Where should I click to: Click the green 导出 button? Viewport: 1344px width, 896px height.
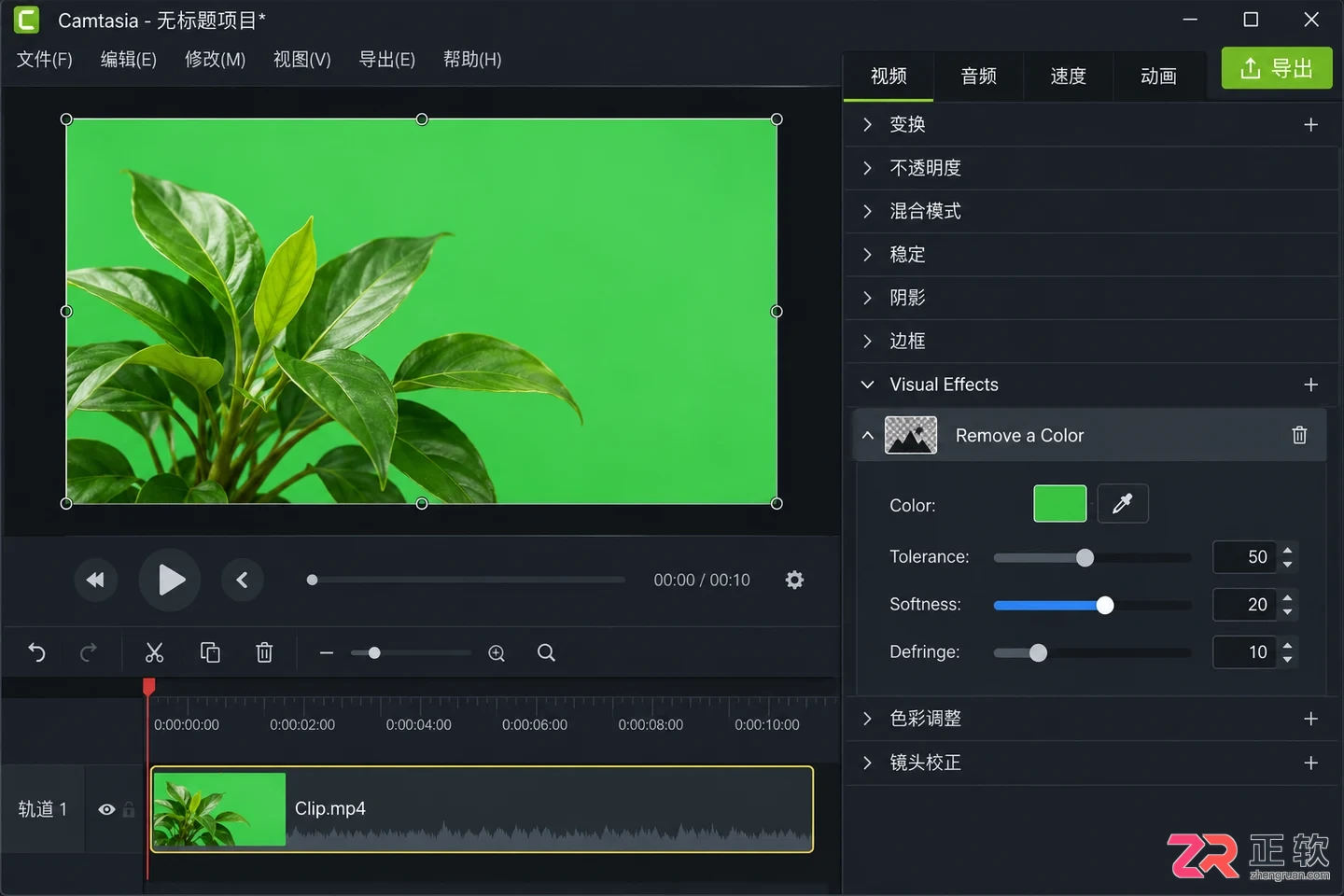click(1276, 68)
